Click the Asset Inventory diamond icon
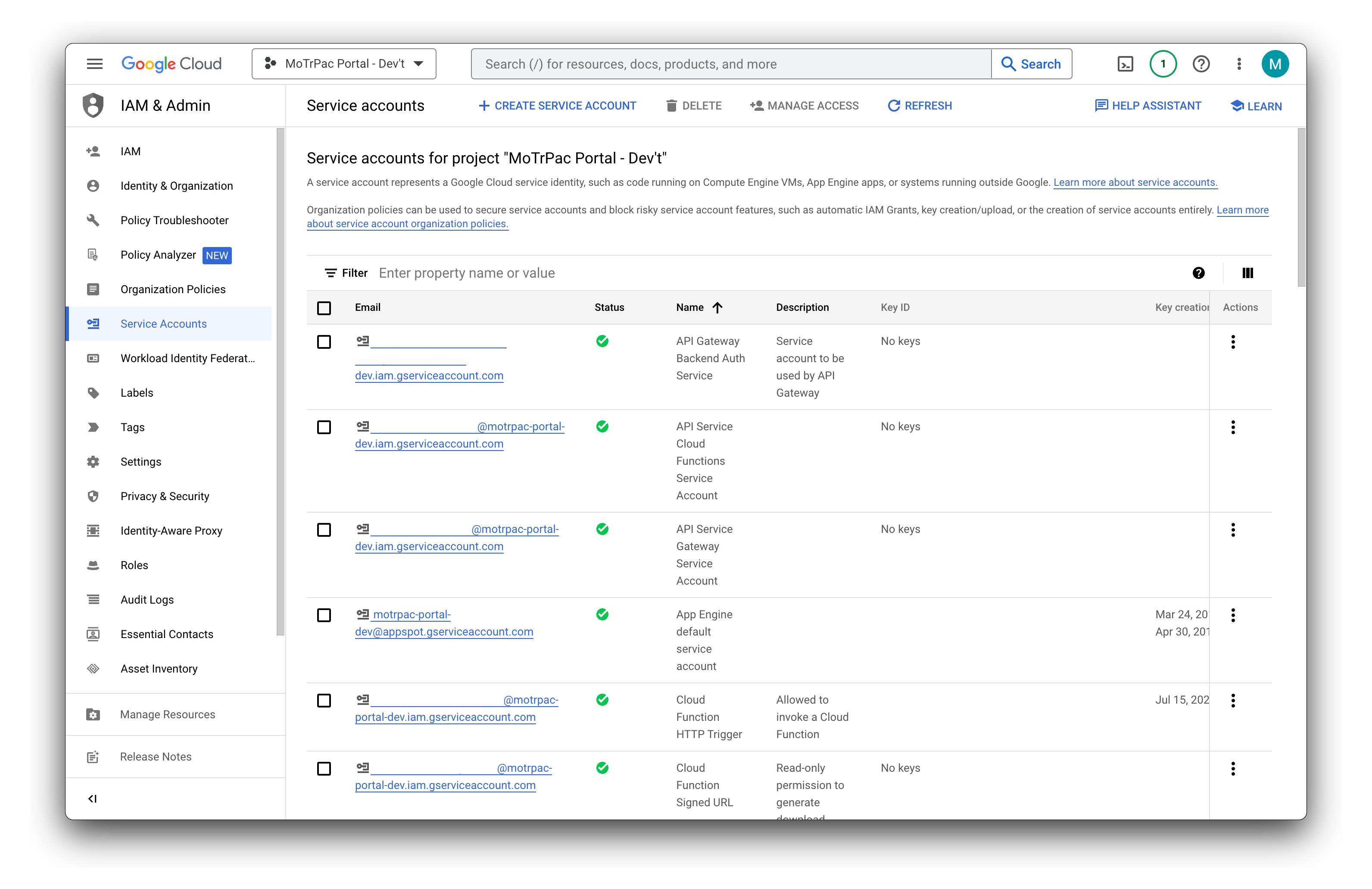Image resolution: width=1372 pixels, height=889 pixels. click(93, 668)
